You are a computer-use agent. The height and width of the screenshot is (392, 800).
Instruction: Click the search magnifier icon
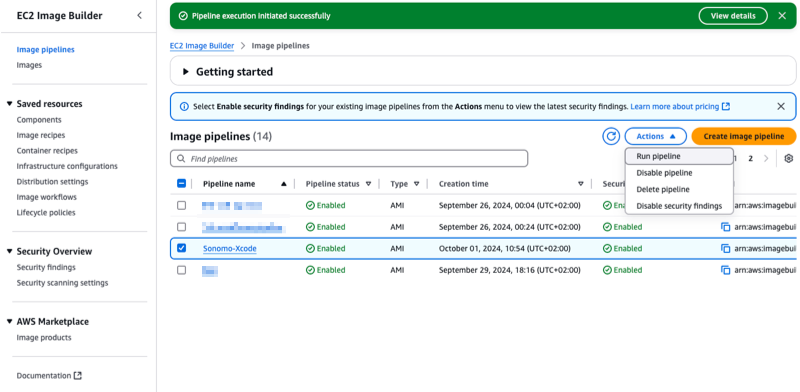[181, 159]
